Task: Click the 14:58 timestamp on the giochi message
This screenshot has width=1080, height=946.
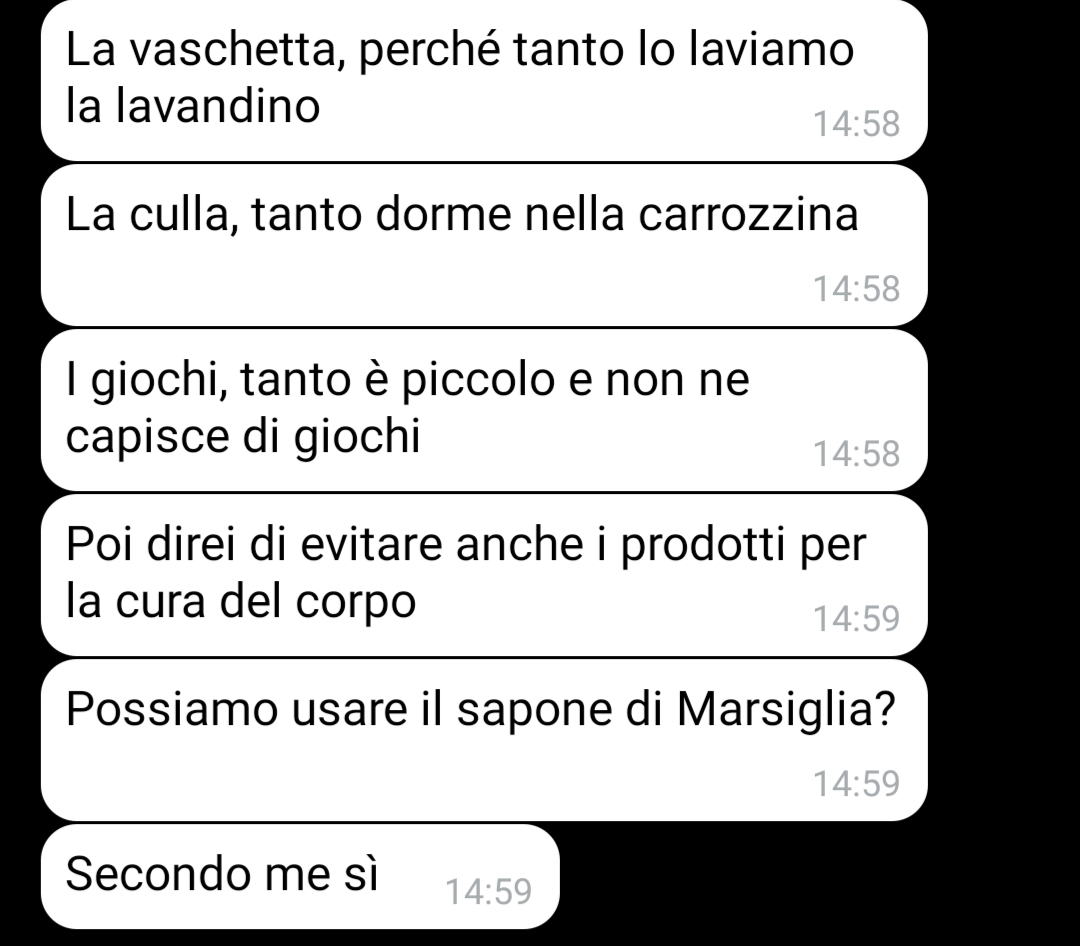Action: [856, 454]
